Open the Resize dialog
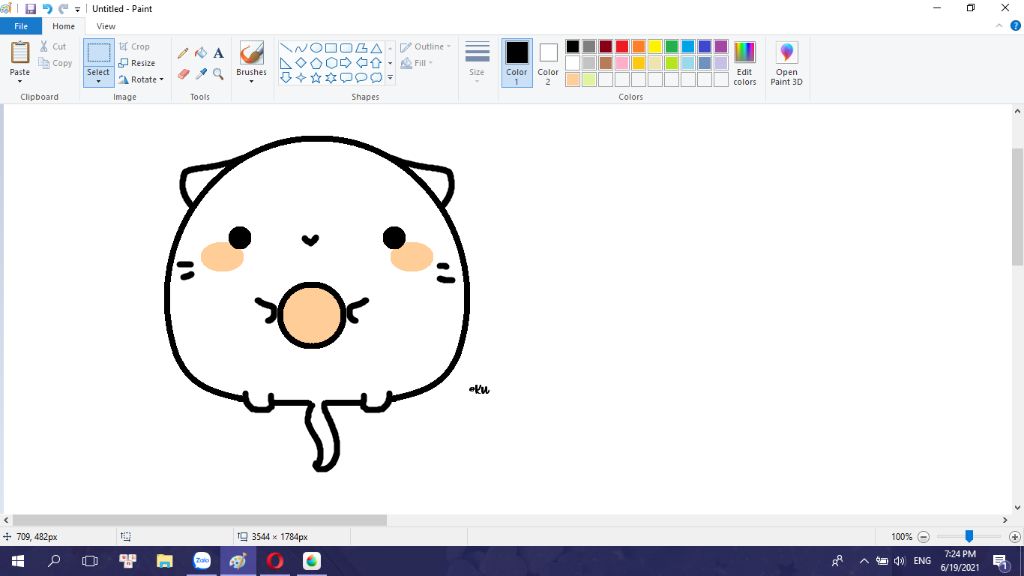The width and height of the screenshot is (1024, 576). click(x=137, y=63)
